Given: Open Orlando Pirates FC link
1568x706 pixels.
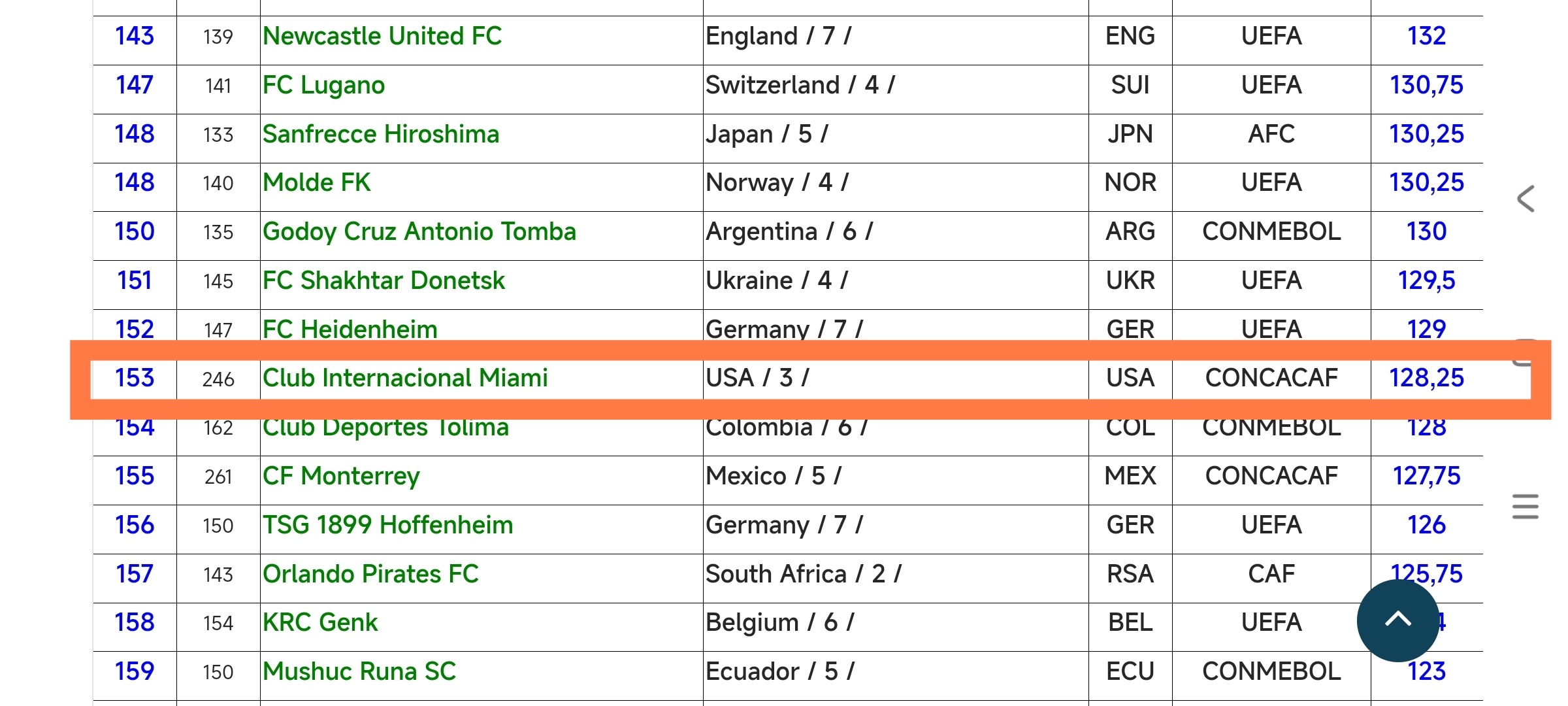Looking at the screenshot, I should (x=371, y=574).
